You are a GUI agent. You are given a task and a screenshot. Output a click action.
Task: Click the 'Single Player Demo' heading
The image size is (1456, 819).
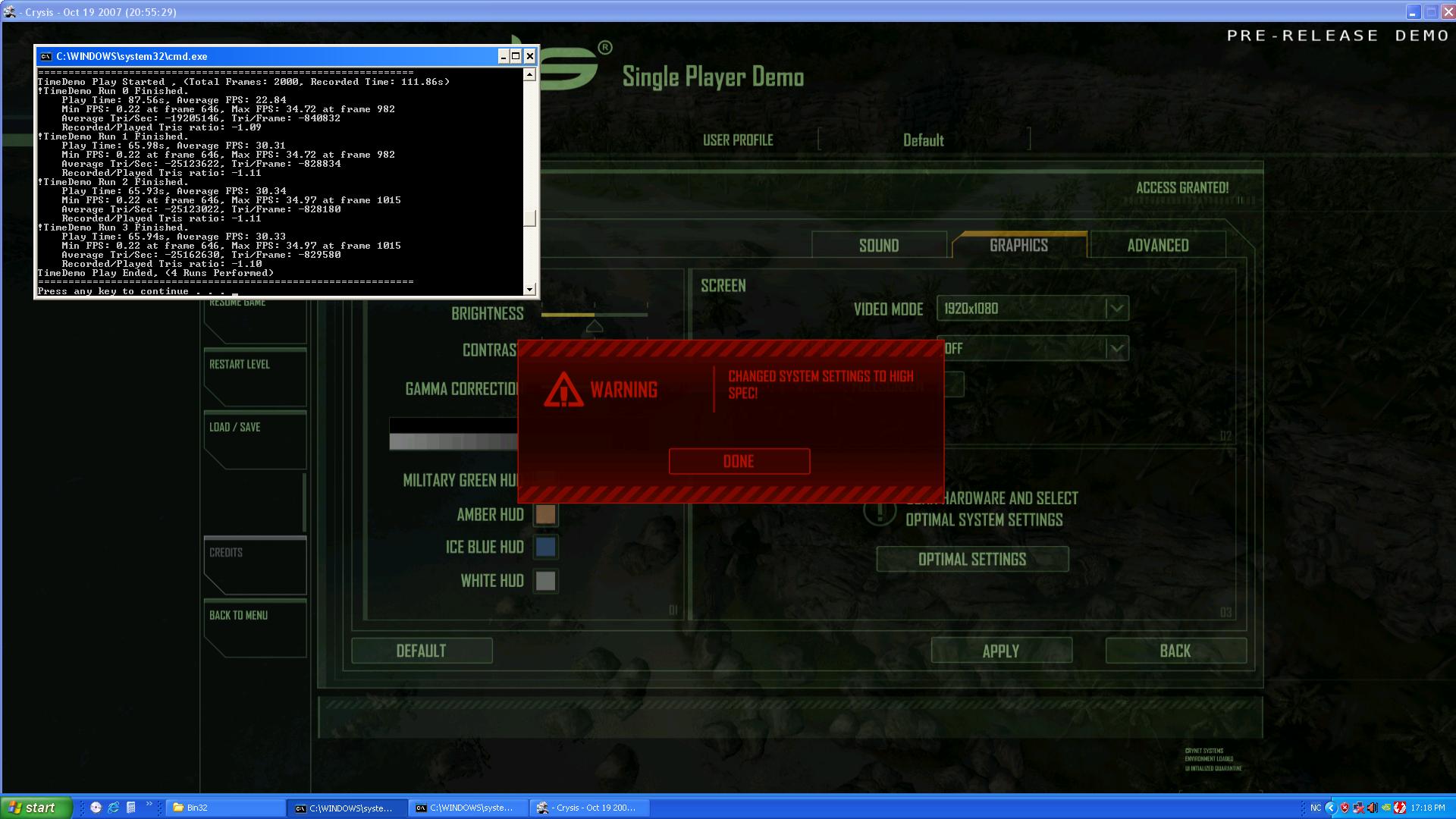pyautogui.click(x=713, y=77)
